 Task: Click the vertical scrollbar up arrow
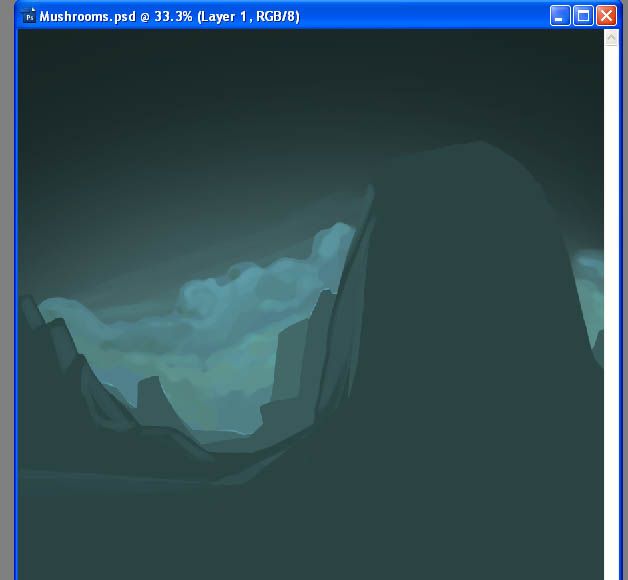[x=611, y=38]
